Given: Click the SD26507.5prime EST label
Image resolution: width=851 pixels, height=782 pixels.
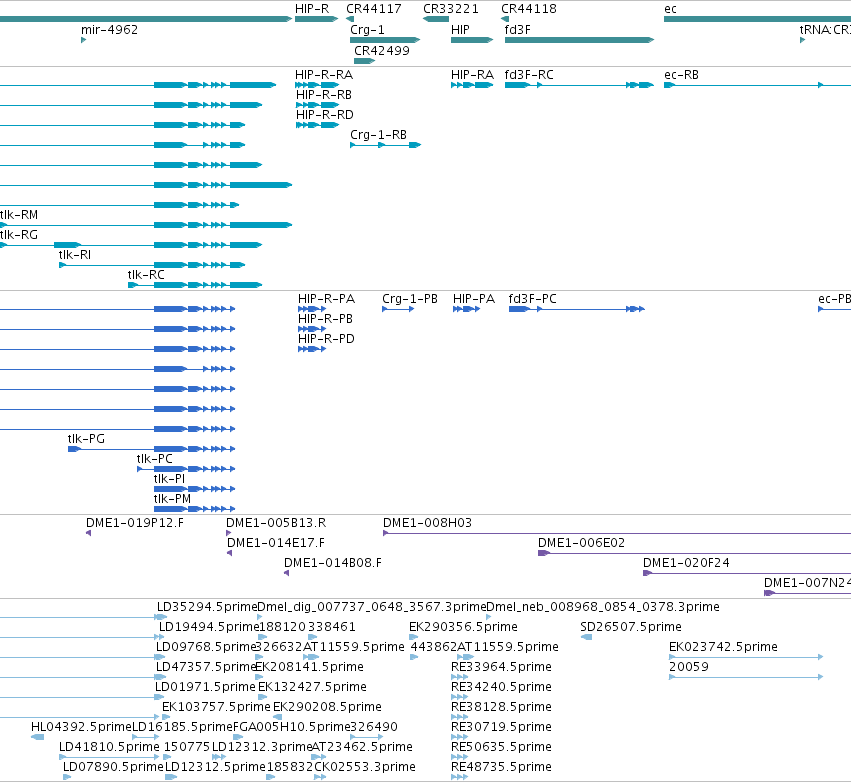Looking at the screenshot, I should (x=631, y=627).
